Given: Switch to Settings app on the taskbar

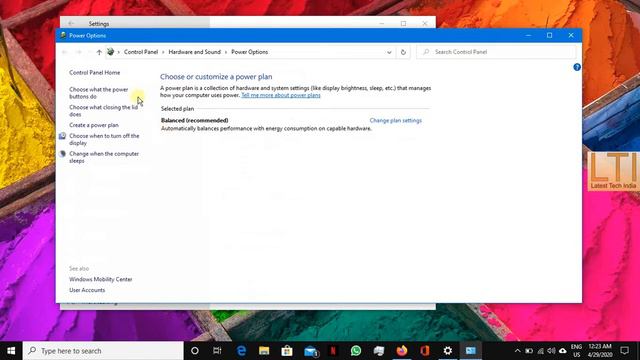Looking at the screenshot, I should (448, 351).
